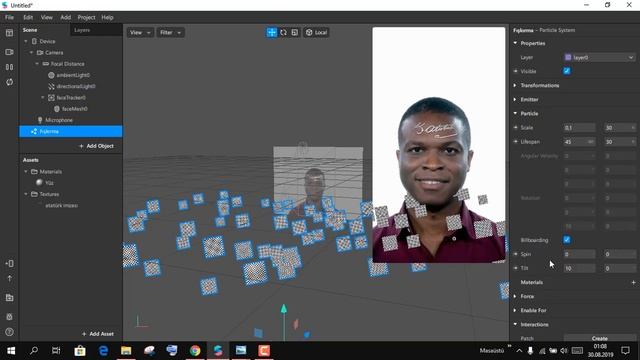Open Microsoft Edge from the taskbar
640x360 pixels.
pos(103,351)
